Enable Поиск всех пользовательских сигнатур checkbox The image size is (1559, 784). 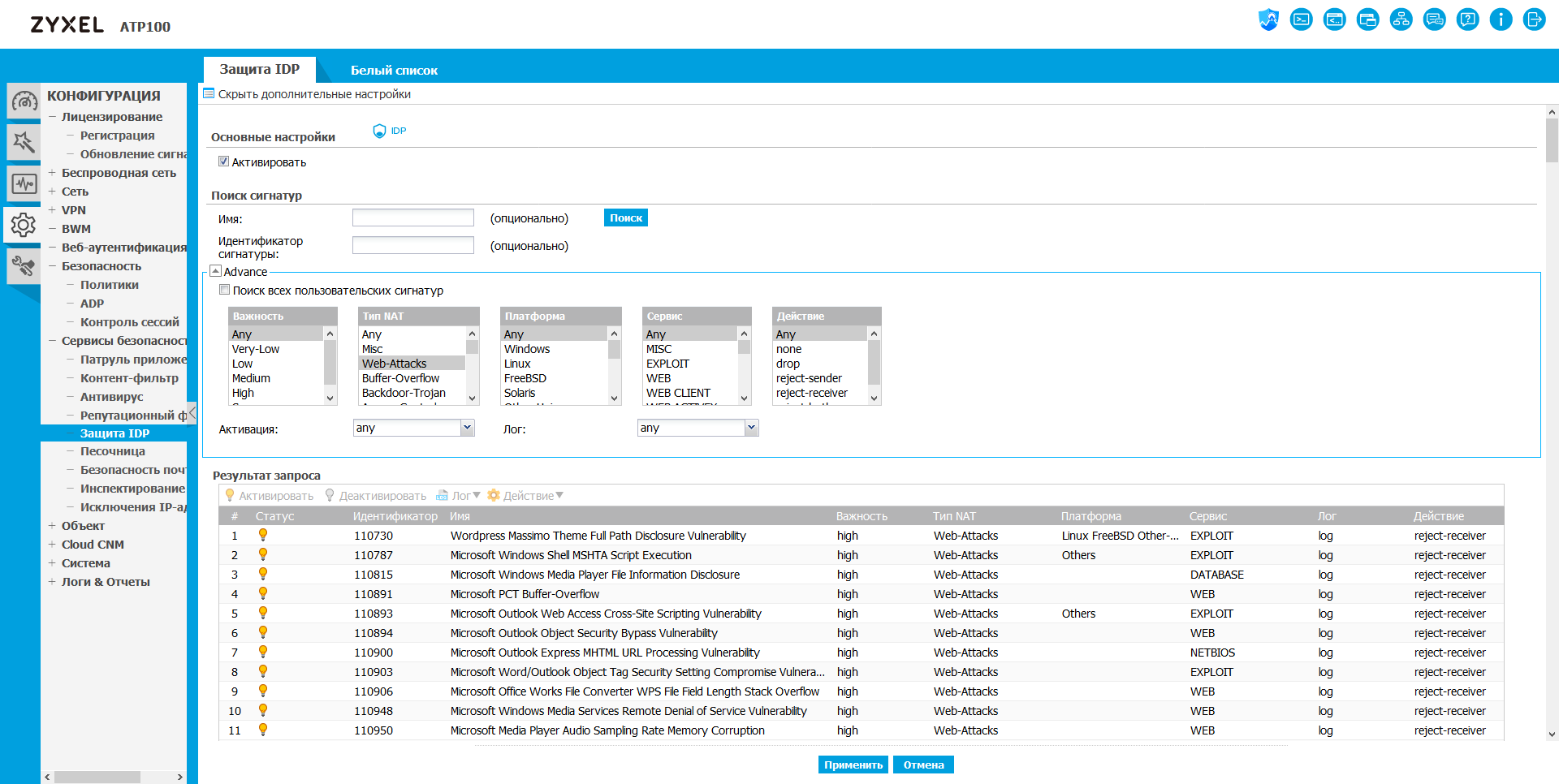tap(225, 290)
